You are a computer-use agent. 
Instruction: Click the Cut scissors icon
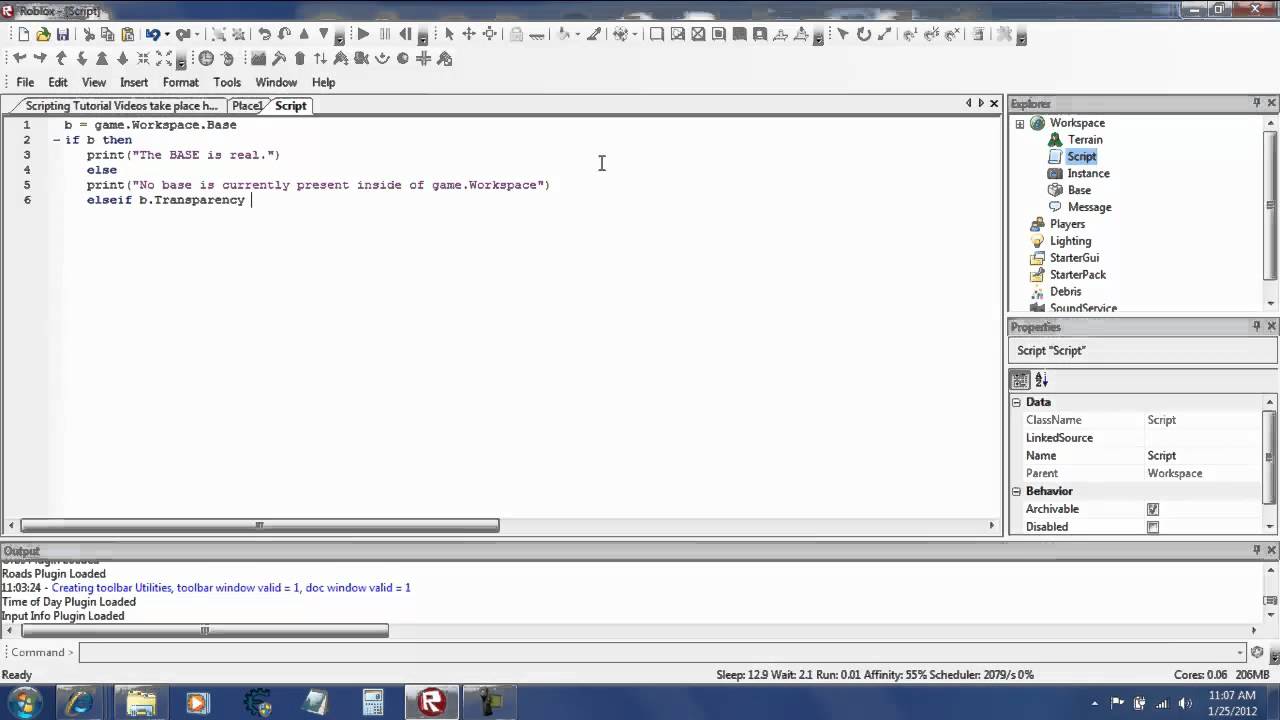(x=89, y=34)
